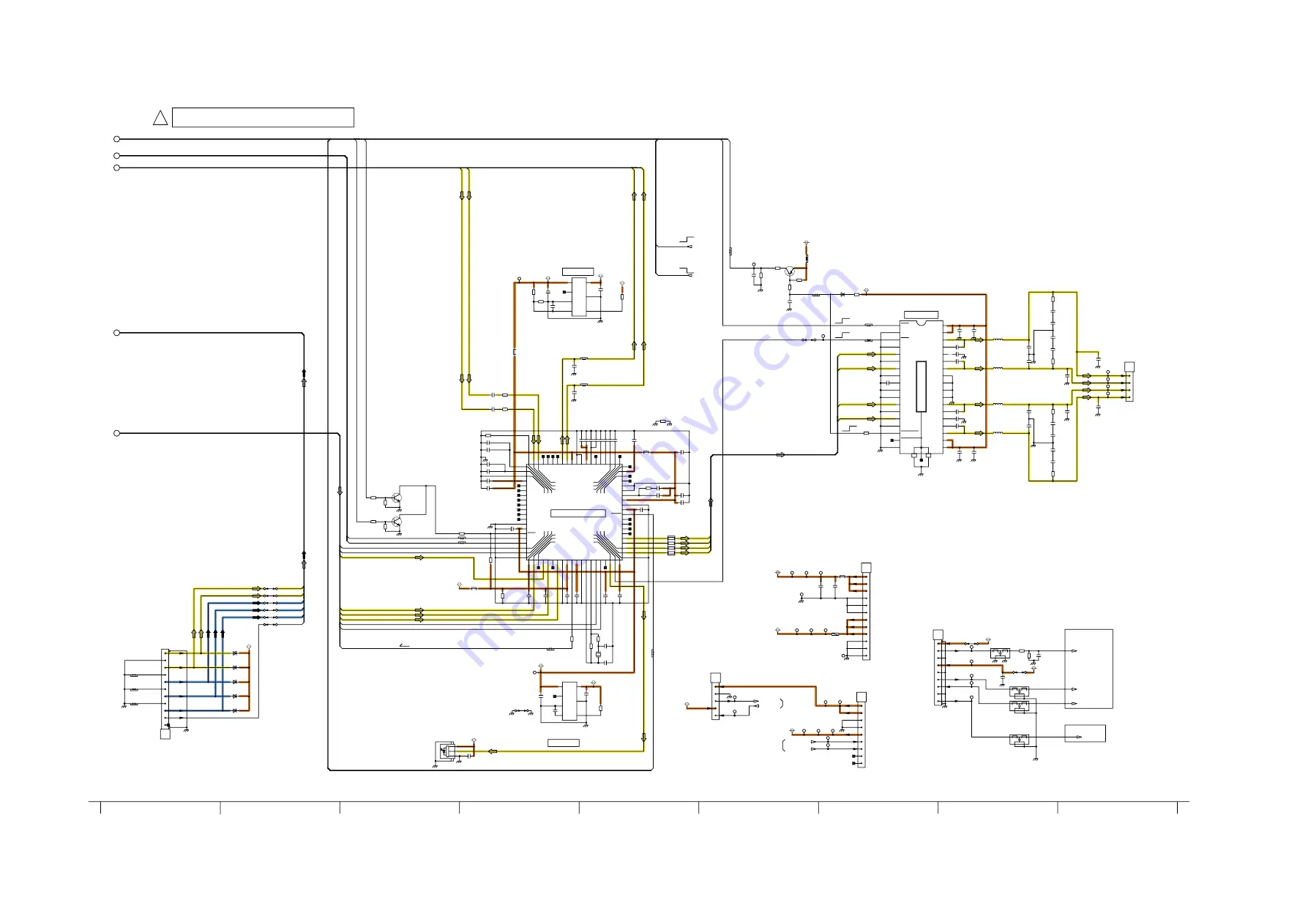Click the large empty rectangle at bottom right
The image size is (1308, 924).
(1088, 669)
